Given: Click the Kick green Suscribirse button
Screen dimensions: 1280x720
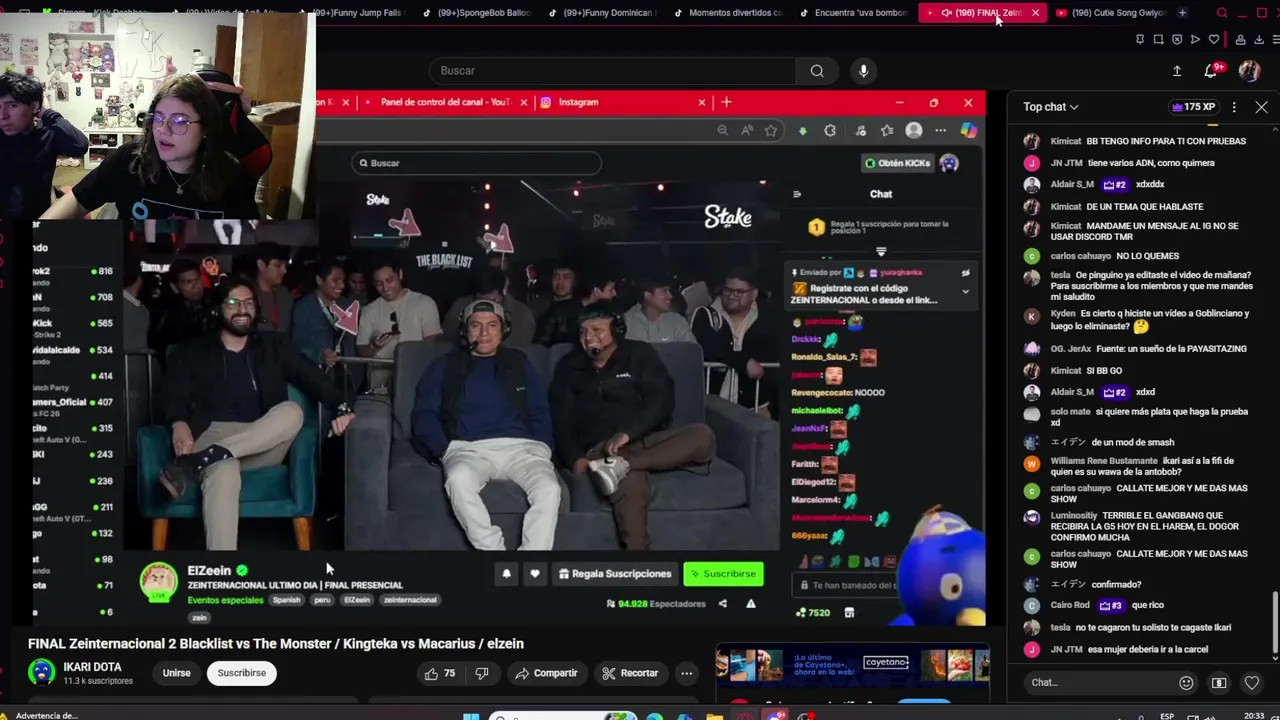Looking at the screenshot, I should 723,574.
